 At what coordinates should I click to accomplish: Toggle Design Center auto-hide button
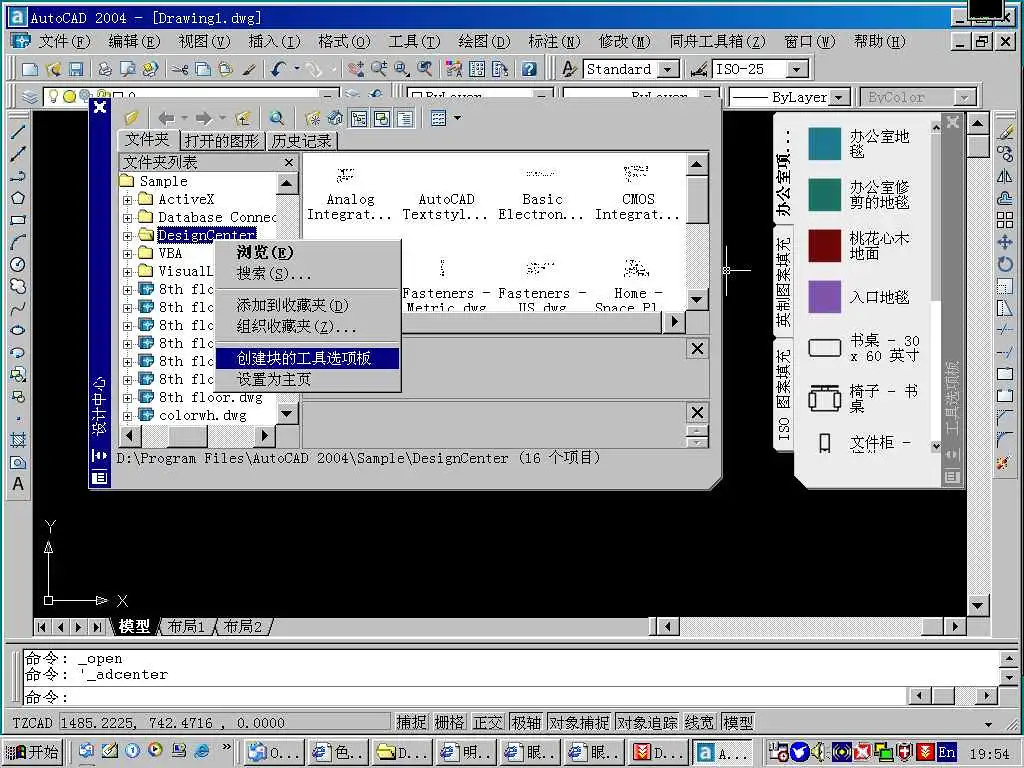coord(99,455)
